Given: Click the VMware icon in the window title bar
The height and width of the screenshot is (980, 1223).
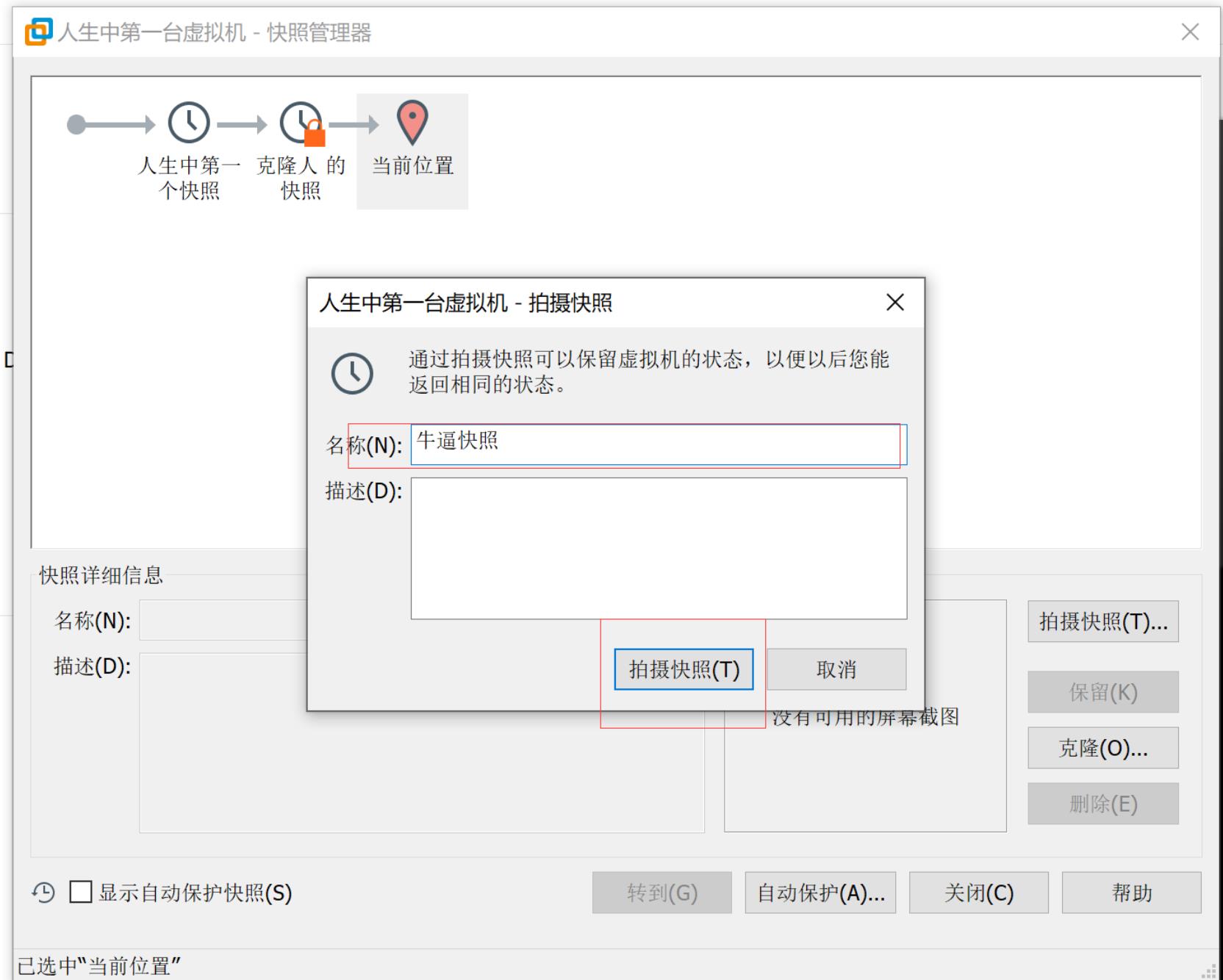Looking at the screenshot, I should pyautogui.click(x=38, y=32).
